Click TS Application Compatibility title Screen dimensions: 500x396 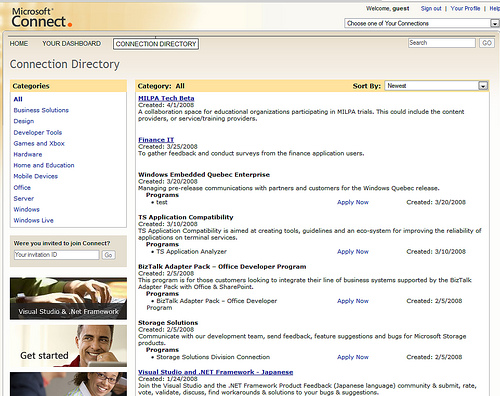[x=186, y=217]
